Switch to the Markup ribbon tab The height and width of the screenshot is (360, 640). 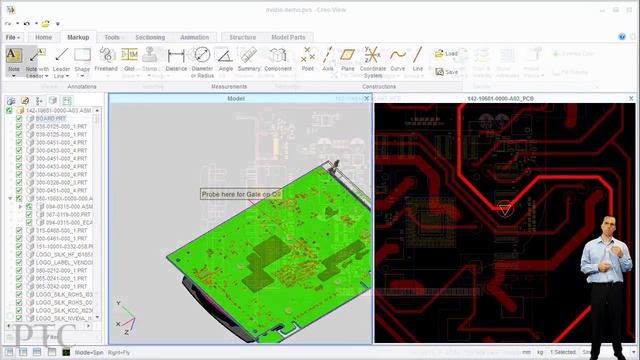tap(78, 37)
